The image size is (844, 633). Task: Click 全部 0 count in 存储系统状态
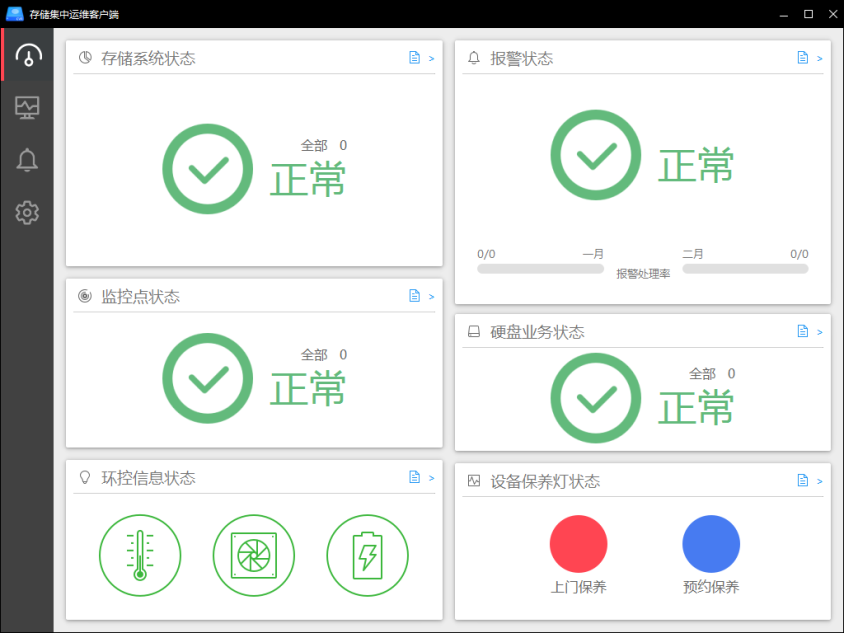(x=323, y=145)
